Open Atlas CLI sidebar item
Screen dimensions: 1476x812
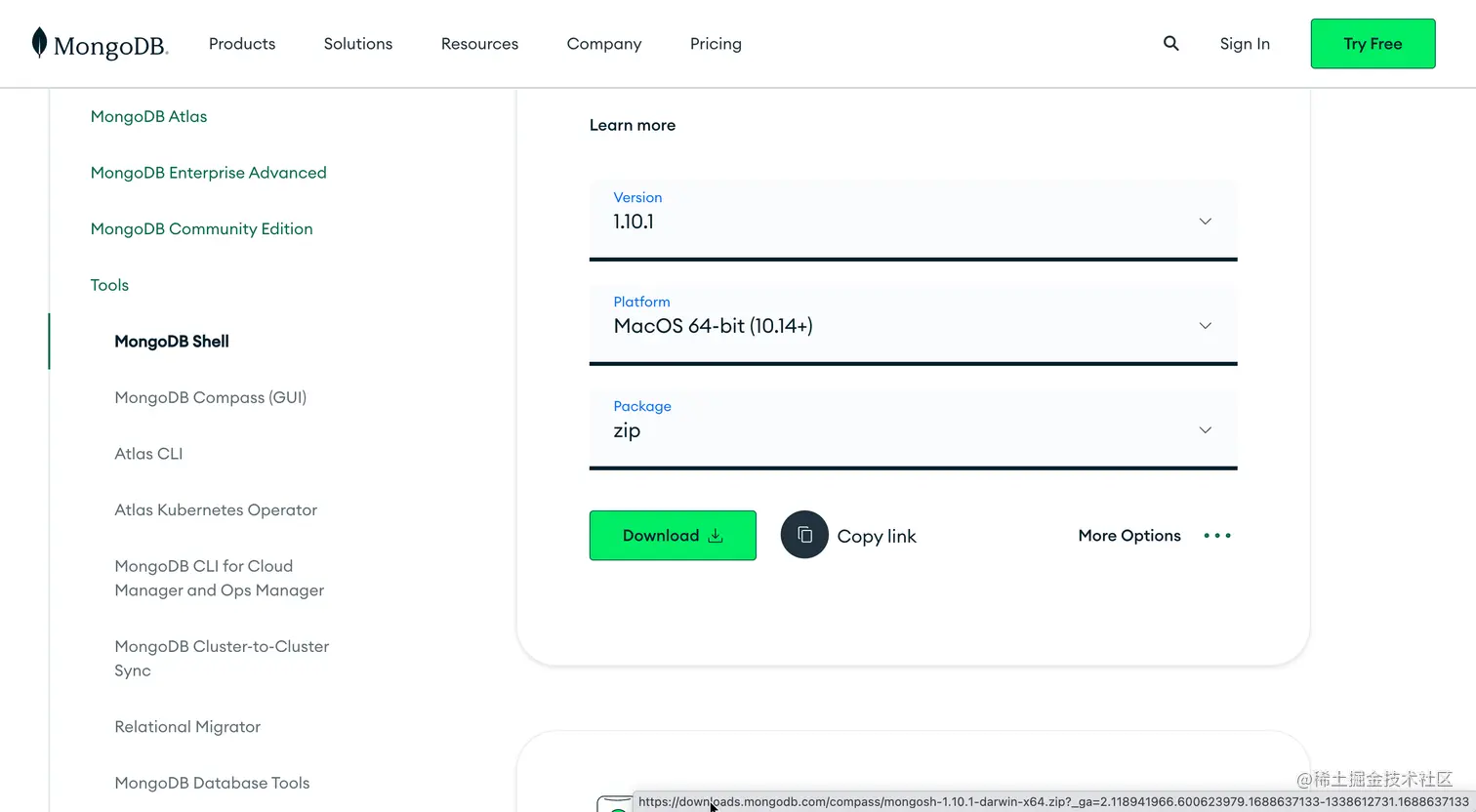[148, 454]
